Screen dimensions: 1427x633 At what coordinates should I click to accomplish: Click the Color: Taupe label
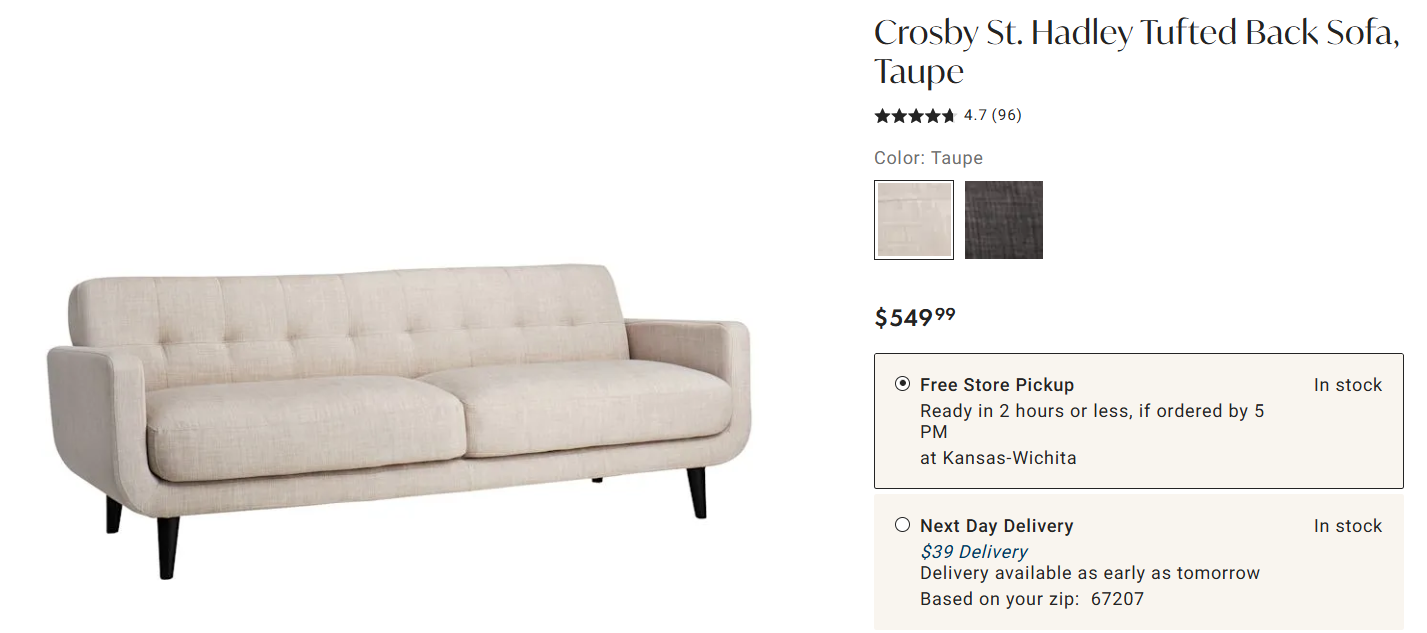[928, 158]
